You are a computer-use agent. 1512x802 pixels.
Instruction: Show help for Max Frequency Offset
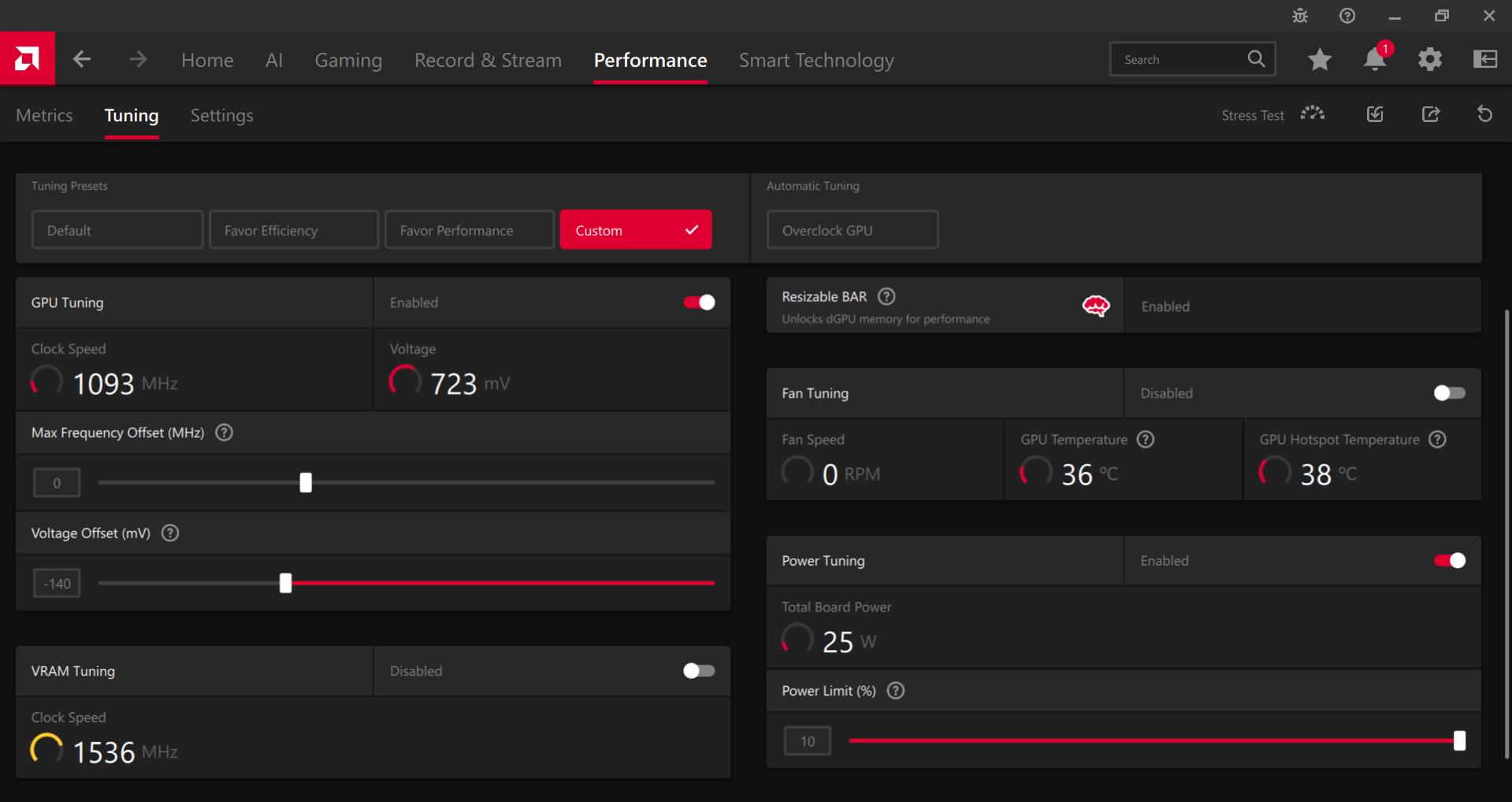pos(224,433)
